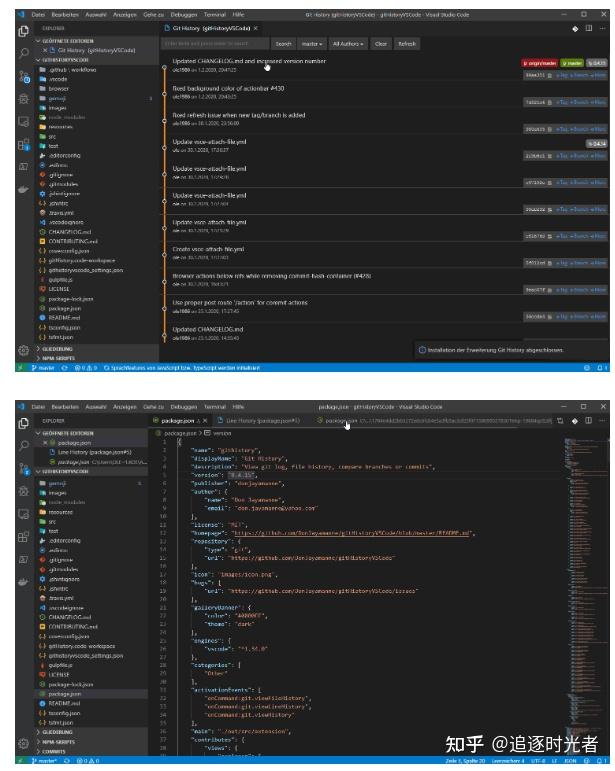Open Source Control icon in bottom window

click(x=24, y=469)
